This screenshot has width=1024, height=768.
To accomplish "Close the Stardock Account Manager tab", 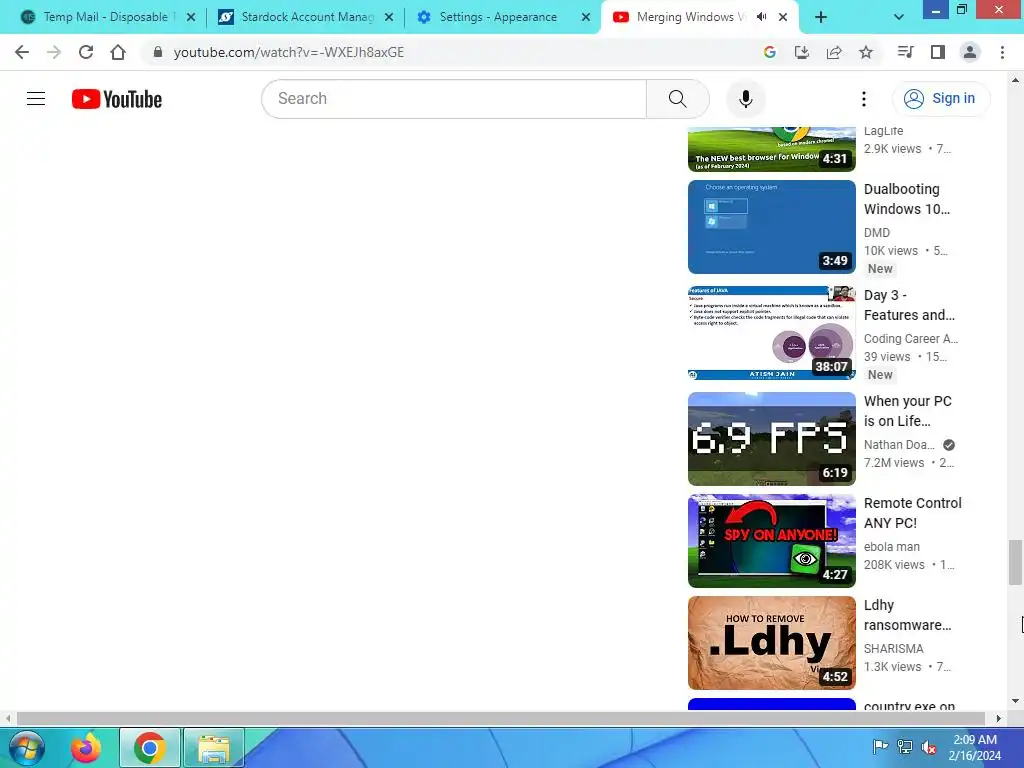I will (389, 18).
